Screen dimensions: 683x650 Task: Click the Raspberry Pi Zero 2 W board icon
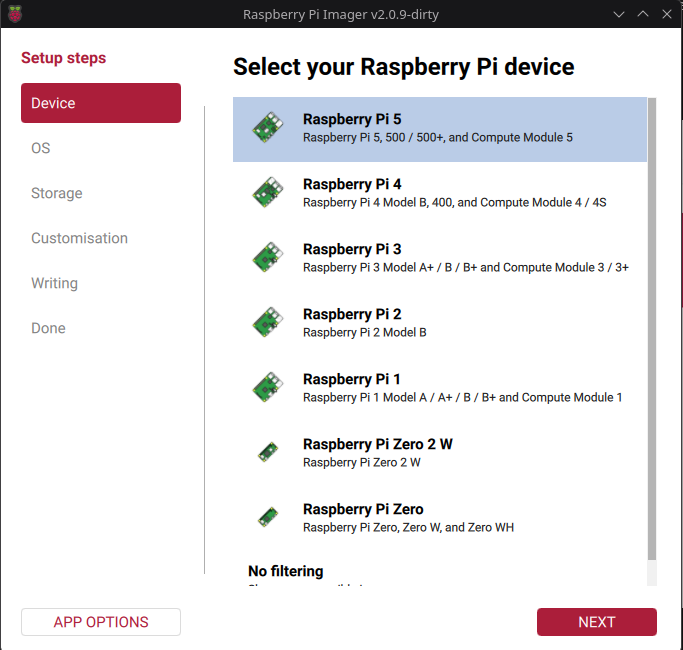(267, 452)
